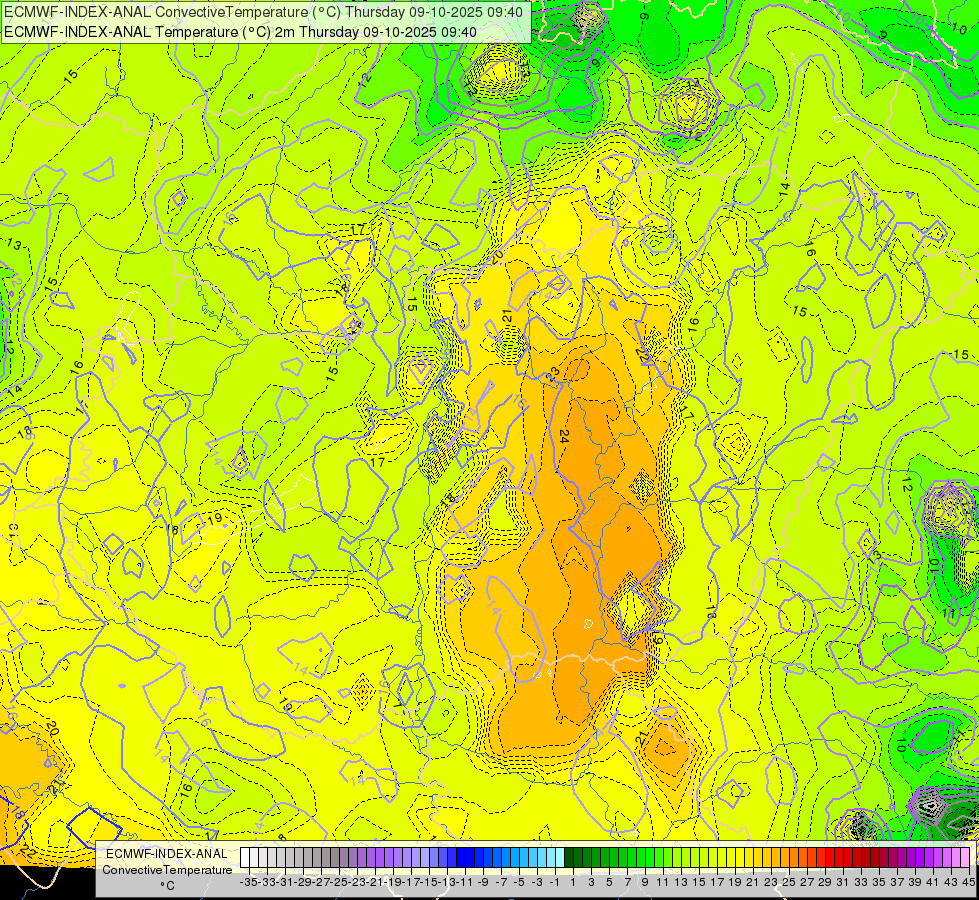Click the legend tick label 1
Viewport: 979px width, 900px height.
(573, 882)
